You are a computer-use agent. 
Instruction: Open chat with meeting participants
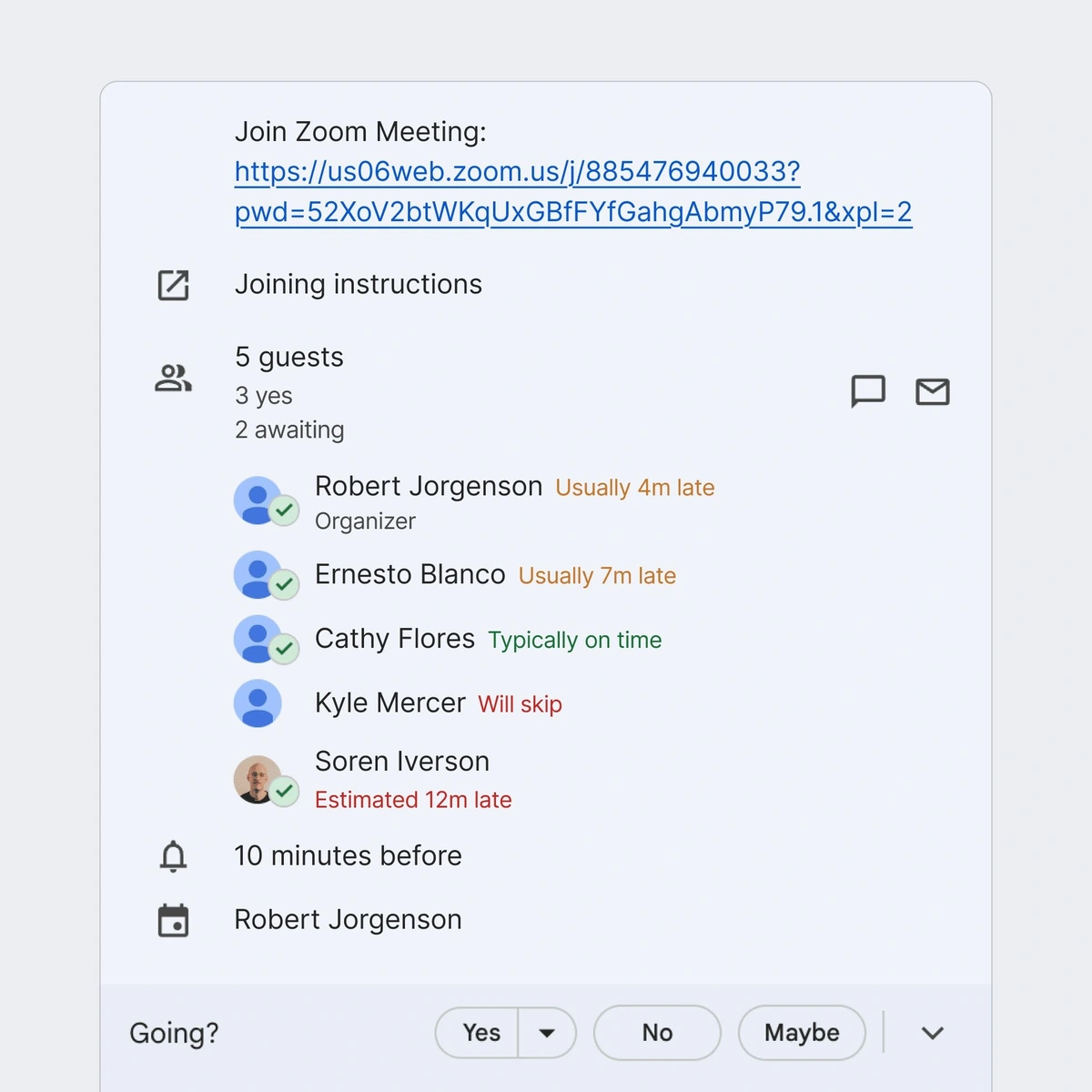pyautogui.click(x=868, y=392)
